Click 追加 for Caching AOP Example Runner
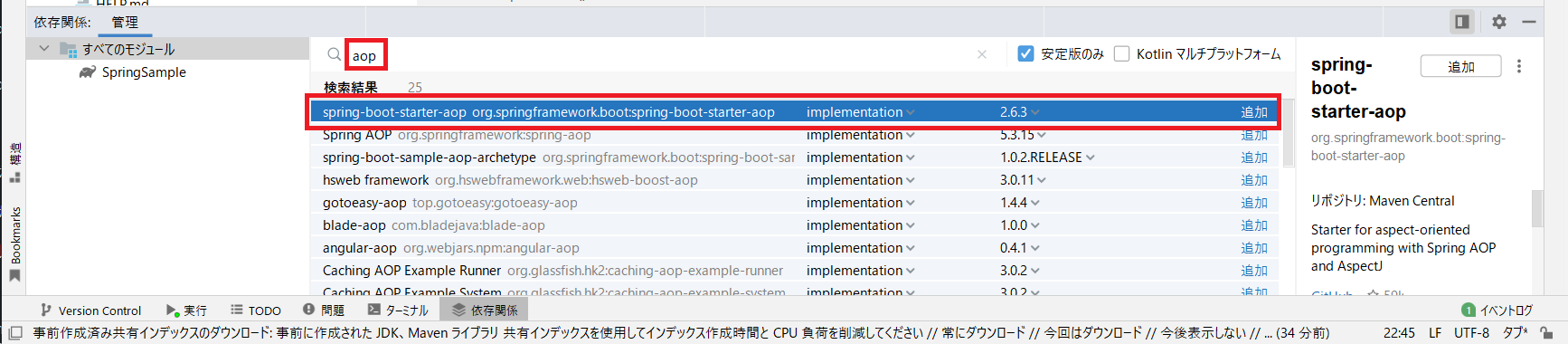 tap(1254, 271)
